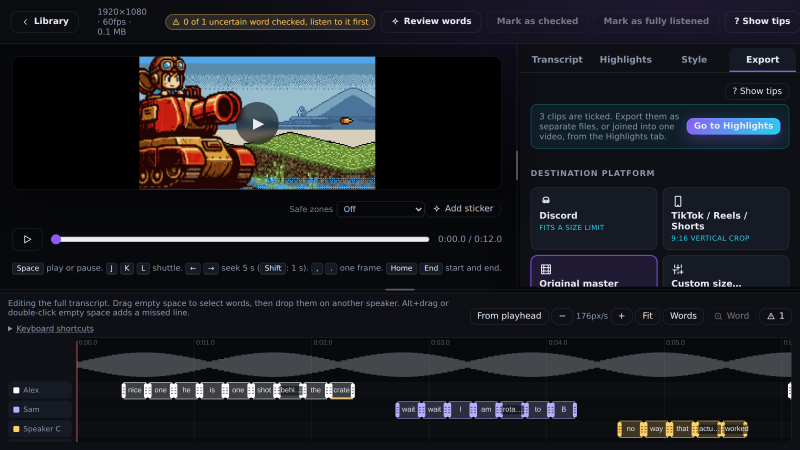Click the 0:02.0 timeline ruler mark
800x450 pixels.
323,343
